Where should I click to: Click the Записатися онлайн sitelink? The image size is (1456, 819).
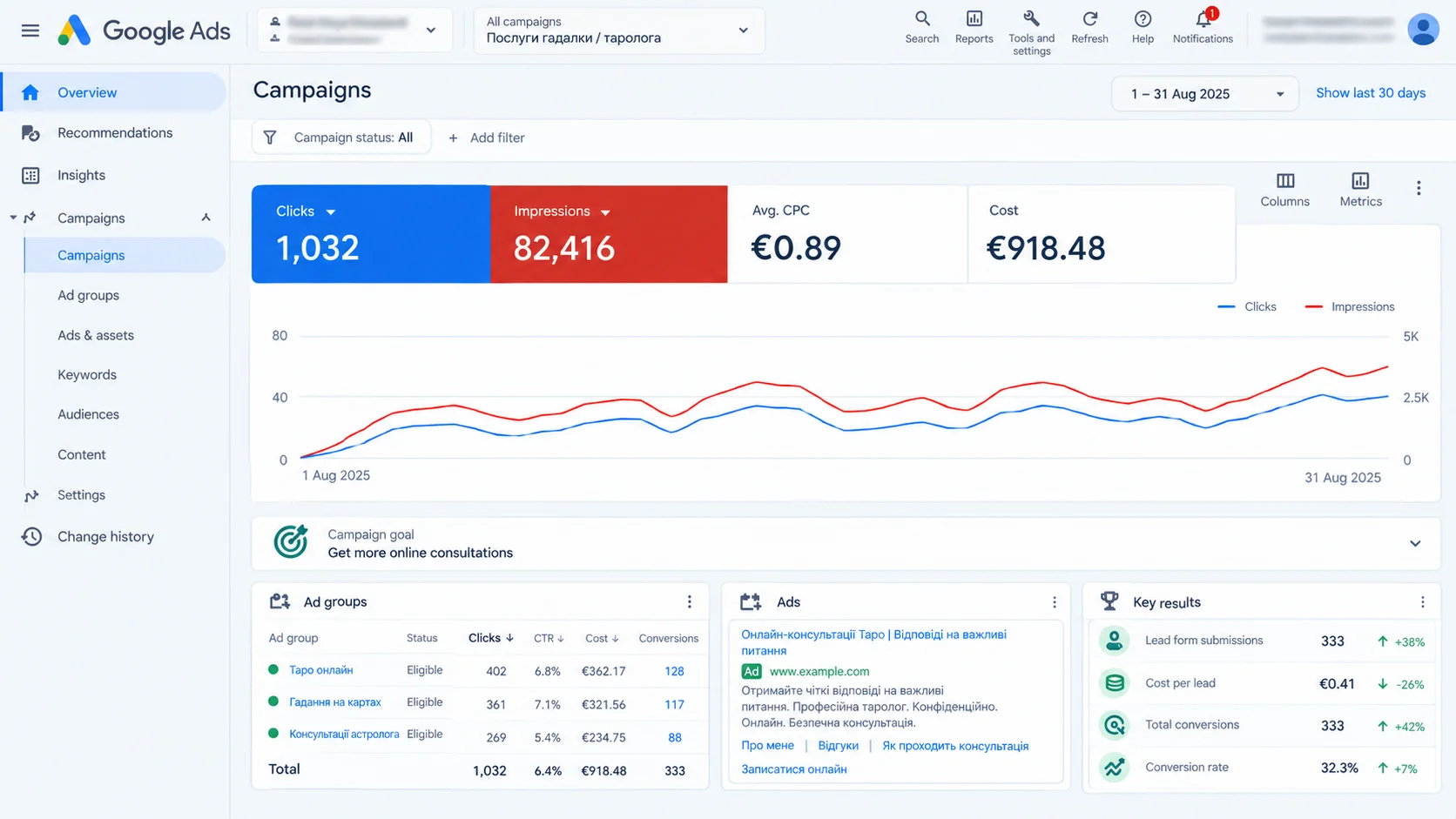pos(794,769)
